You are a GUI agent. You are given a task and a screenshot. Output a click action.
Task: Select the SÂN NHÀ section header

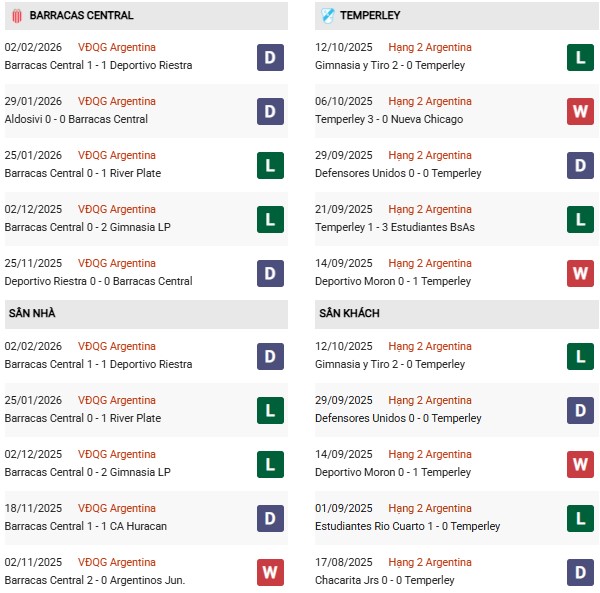coord(32,314)
